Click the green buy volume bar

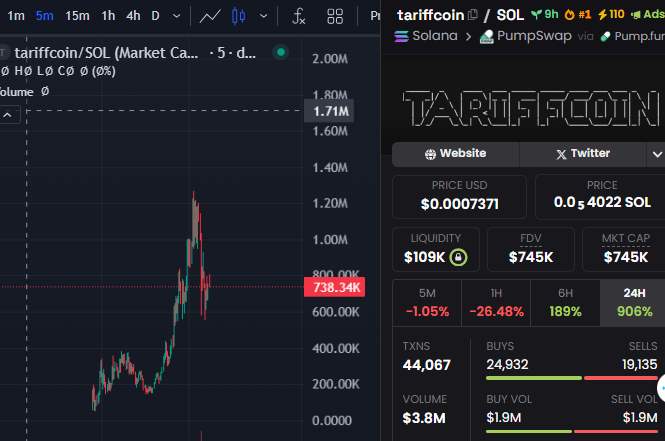pos(529,431)
